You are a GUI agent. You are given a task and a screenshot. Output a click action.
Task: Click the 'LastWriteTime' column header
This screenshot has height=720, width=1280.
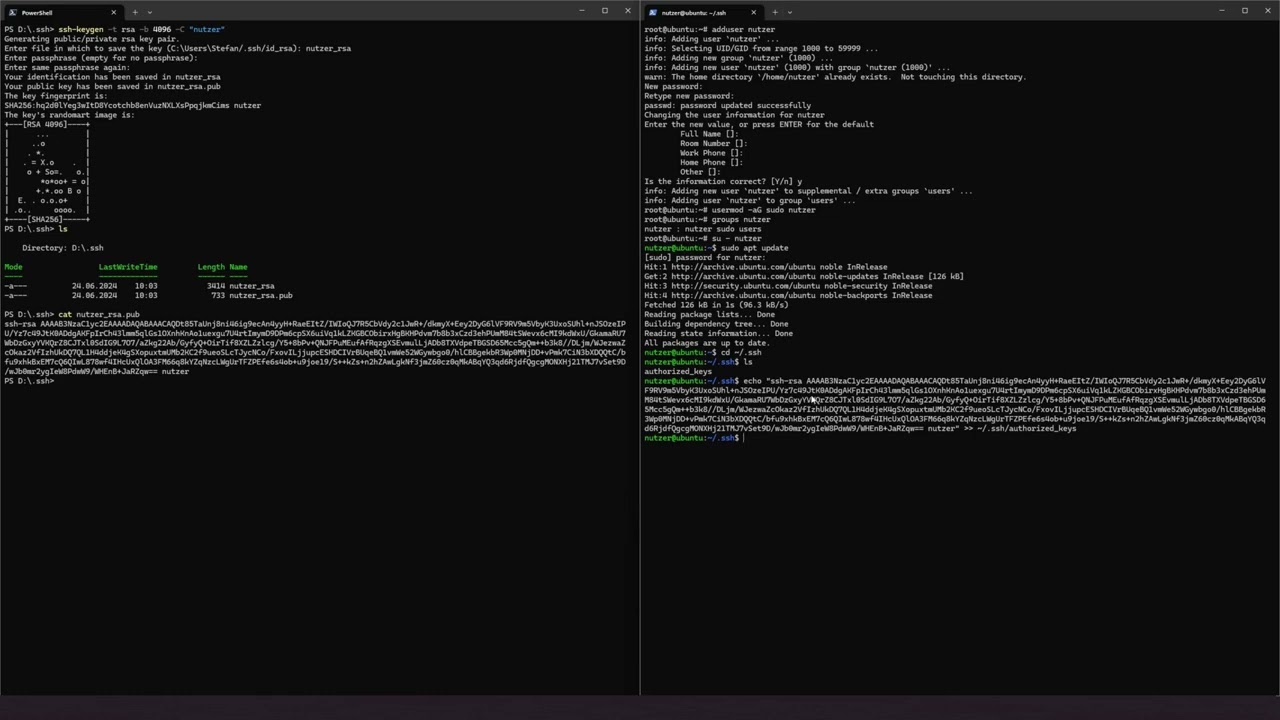[127, 267]
